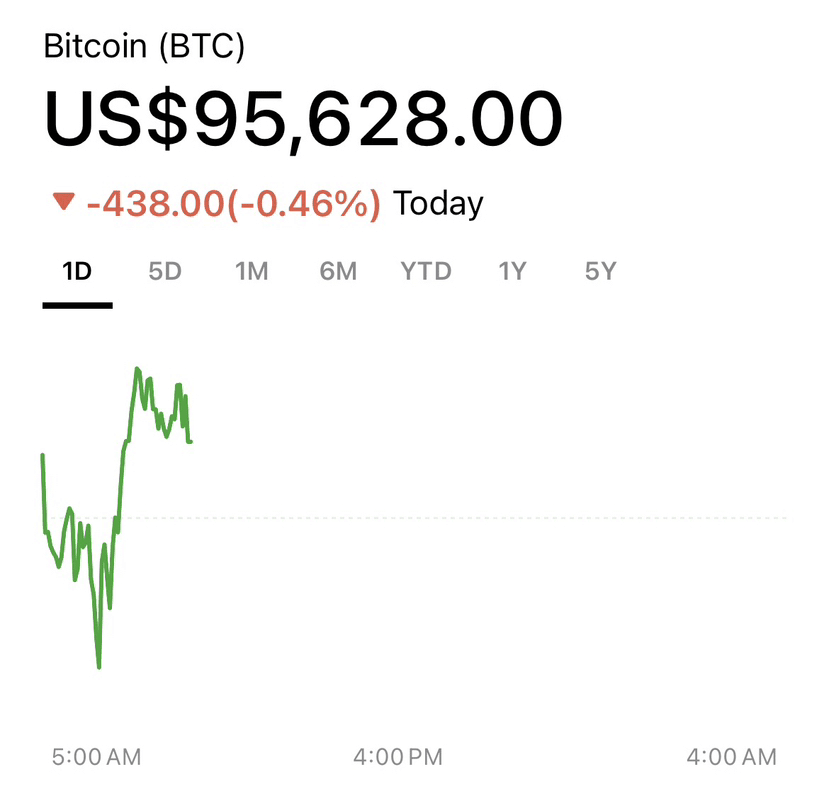Tap the Today label
Image resolution: width=829 pixels, height=808 pixels.
click(438, 204)
